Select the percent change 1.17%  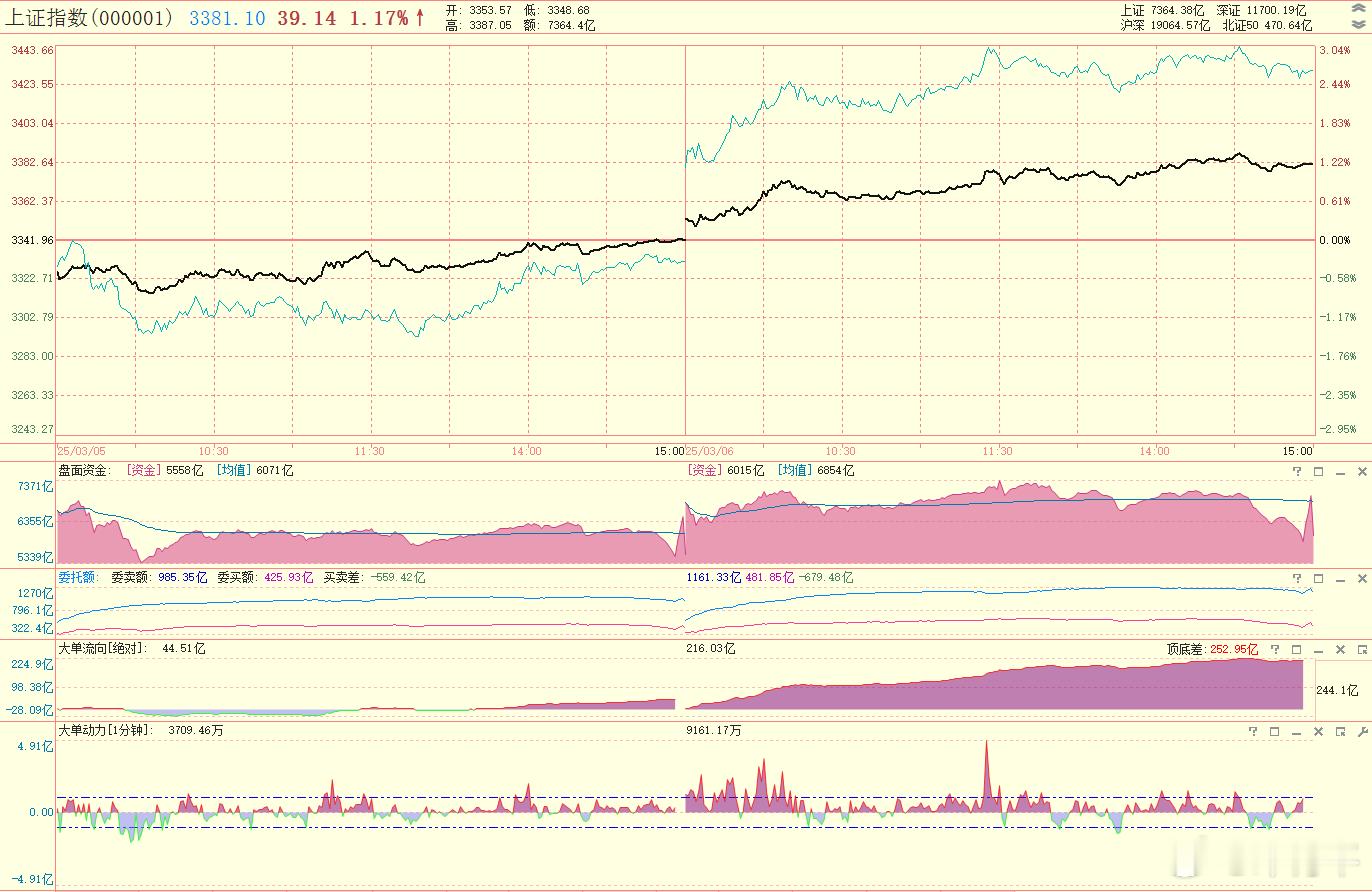tap(379, 17)
